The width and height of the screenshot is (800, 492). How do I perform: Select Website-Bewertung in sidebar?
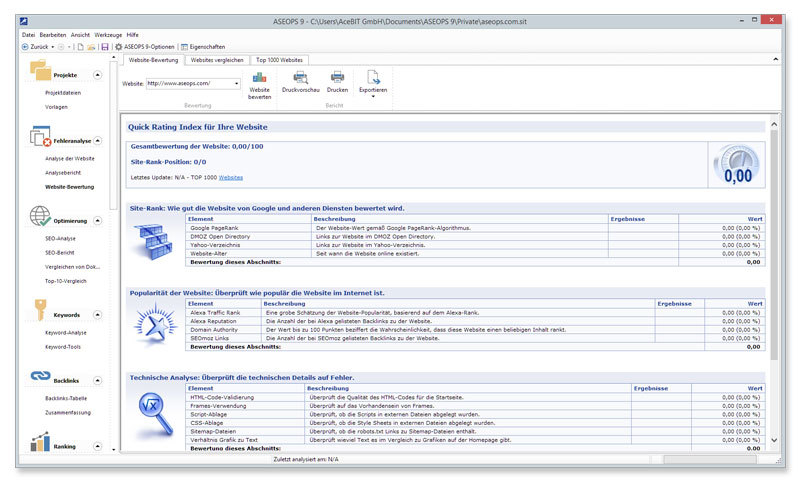[69, 187]
